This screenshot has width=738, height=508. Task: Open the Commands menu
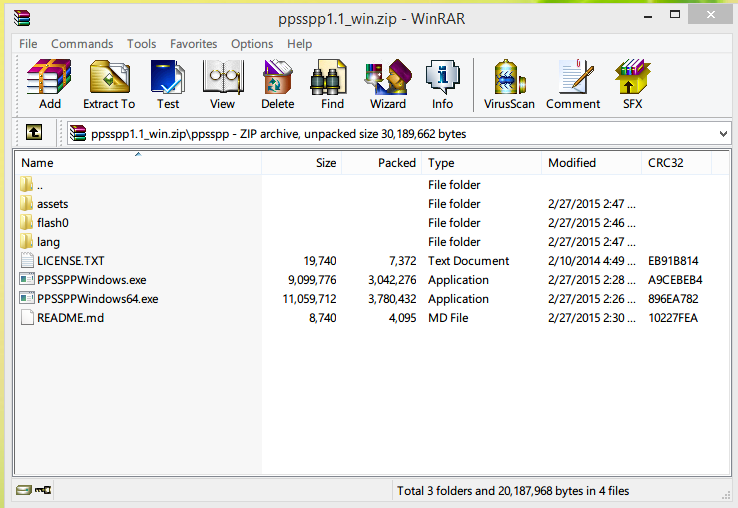(82, 44)
